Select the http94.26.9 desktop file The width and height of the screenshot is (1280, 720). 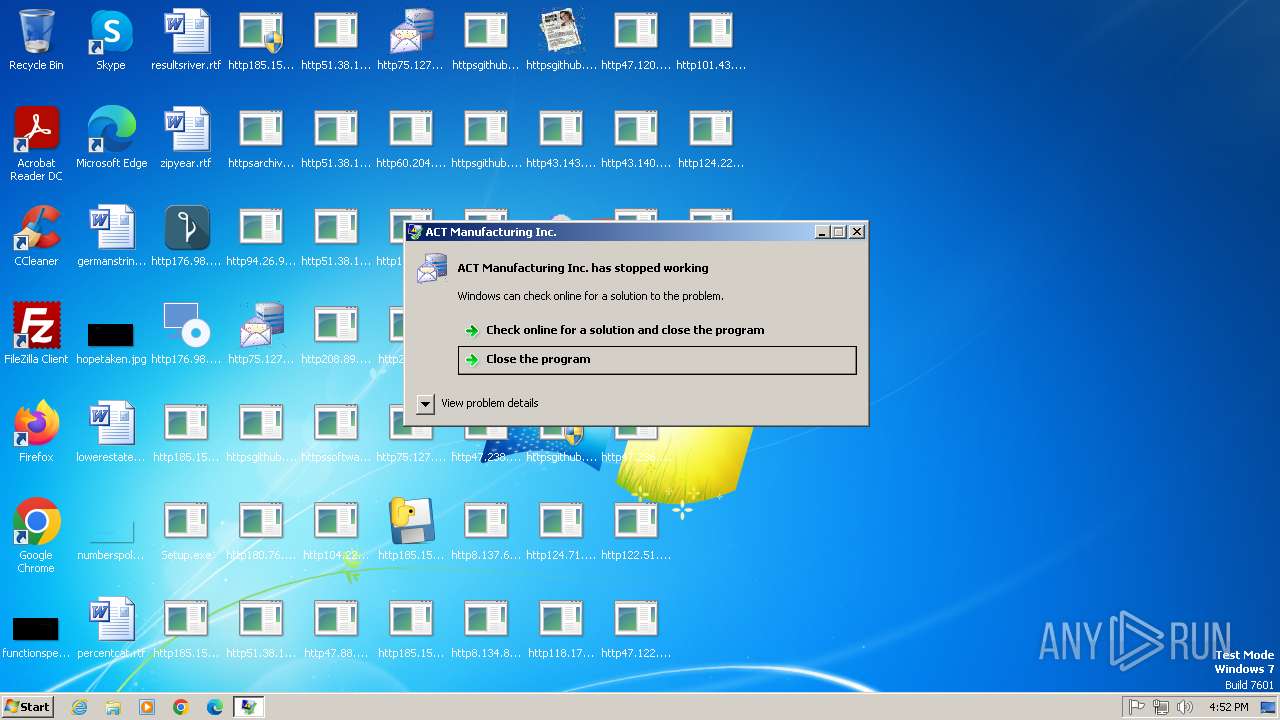pyautogui.click(x=261, y=236)
